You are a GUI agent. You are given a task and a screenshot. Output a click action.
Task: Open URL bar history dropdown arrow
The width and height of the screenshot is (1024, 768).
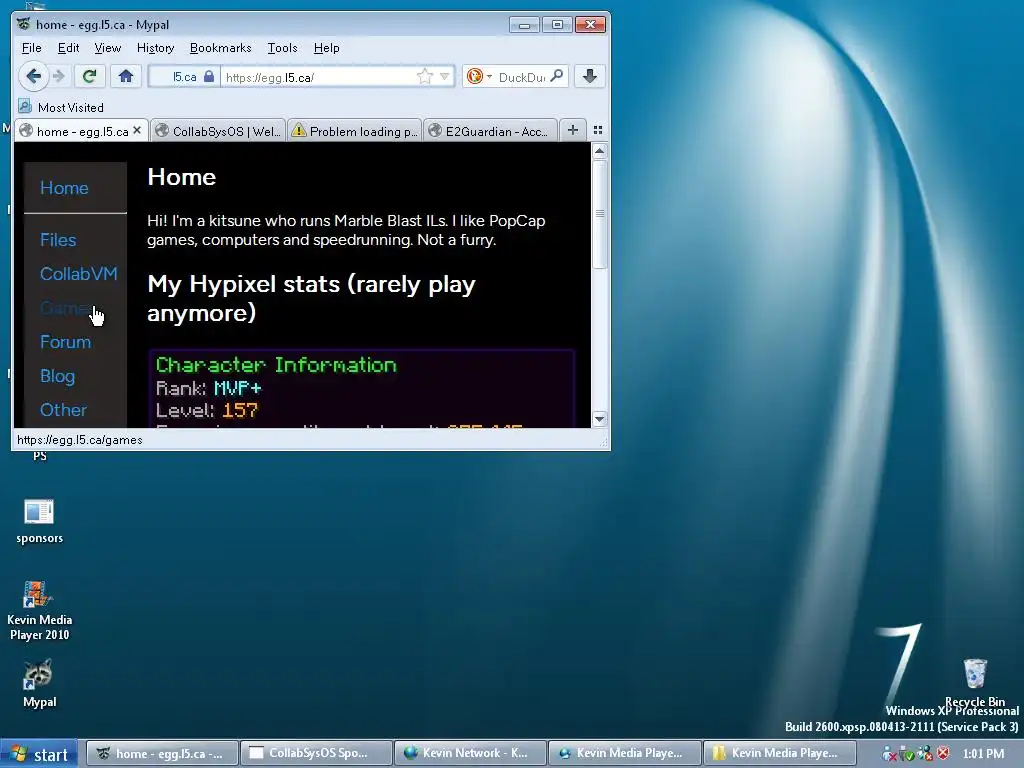coord(445,76)
